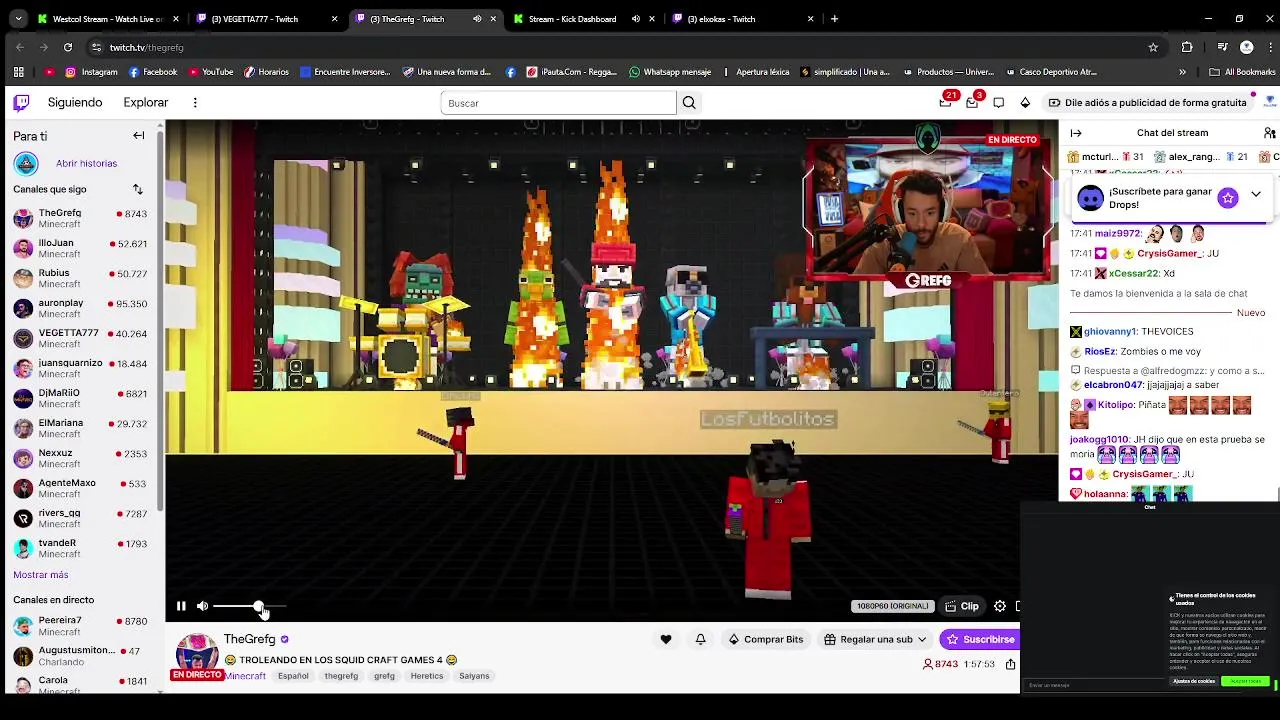Open Chrome tab search dropdown arrow
Image resolution: width=1280 pixels, height=720 pixels.
click(18, 18)
